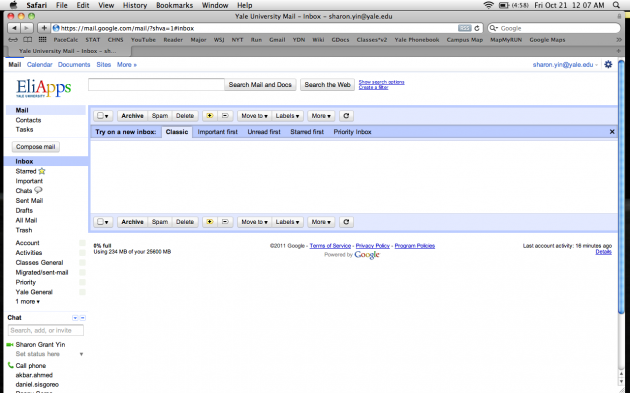Minimize the Chat panel
Image resolution: width=630 pixels, height=393 pixels.
(83, 318)
